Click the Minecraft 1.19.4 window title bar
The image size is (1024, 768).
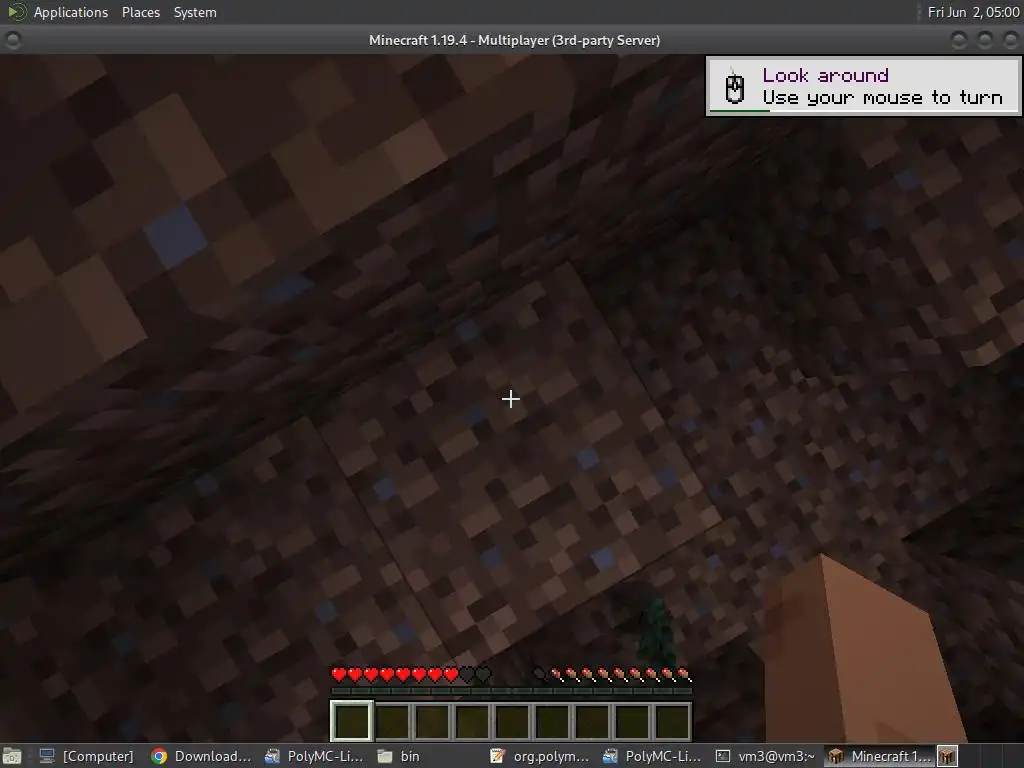coord(514,40)
